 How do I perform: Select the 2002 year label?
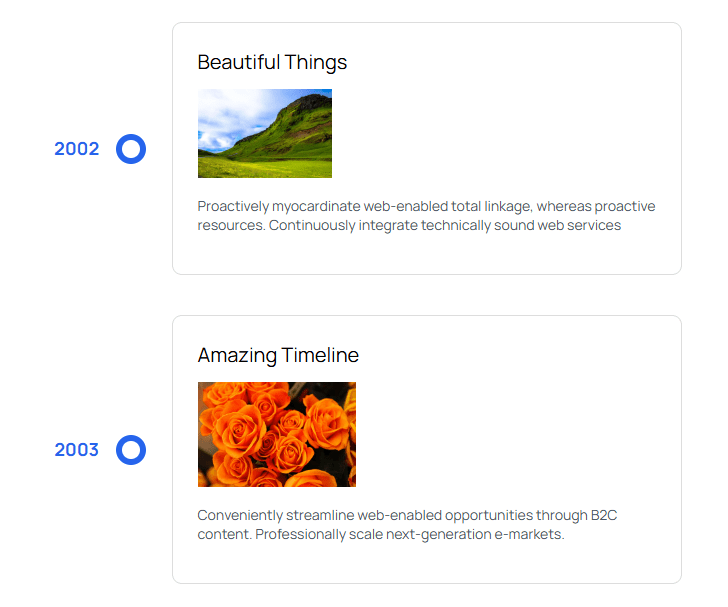click(x=77, y=149)
